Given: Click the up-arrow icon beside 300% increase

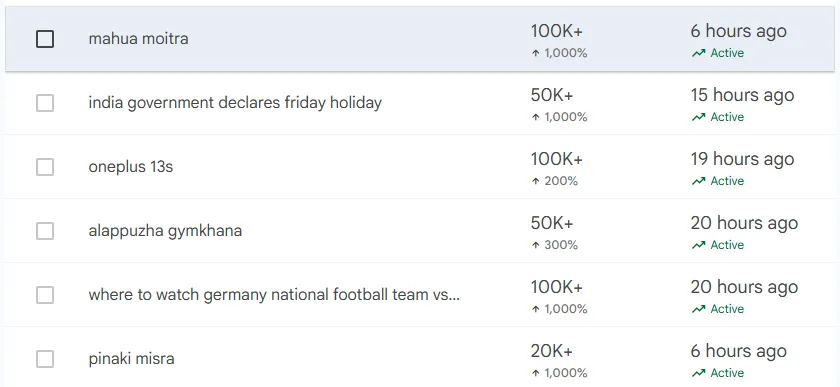Looking at the screenshot, I should (535, 245).
